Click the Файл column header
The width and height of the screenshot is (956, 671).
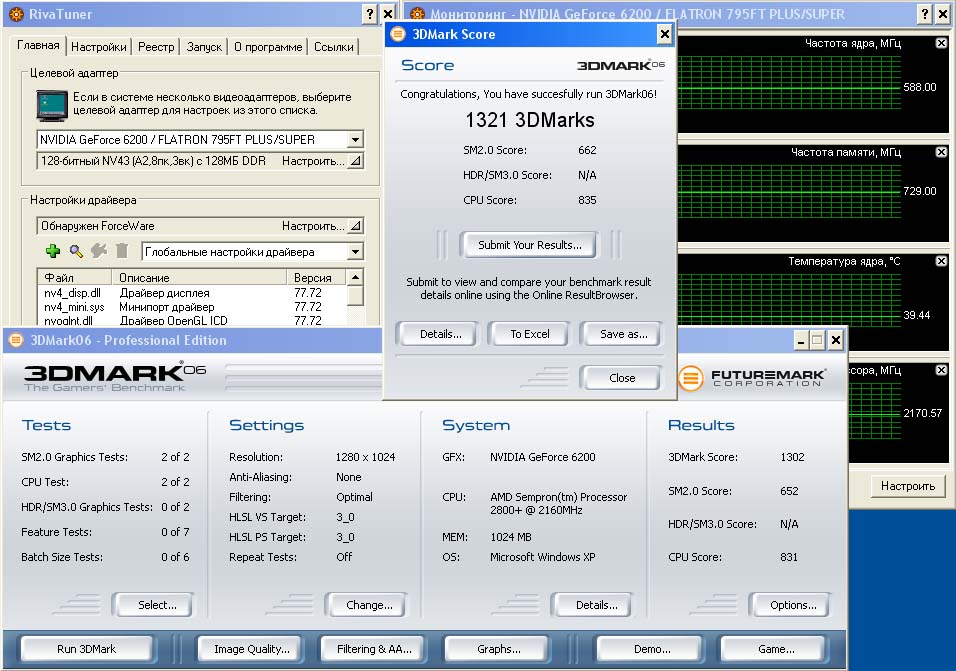74,277
